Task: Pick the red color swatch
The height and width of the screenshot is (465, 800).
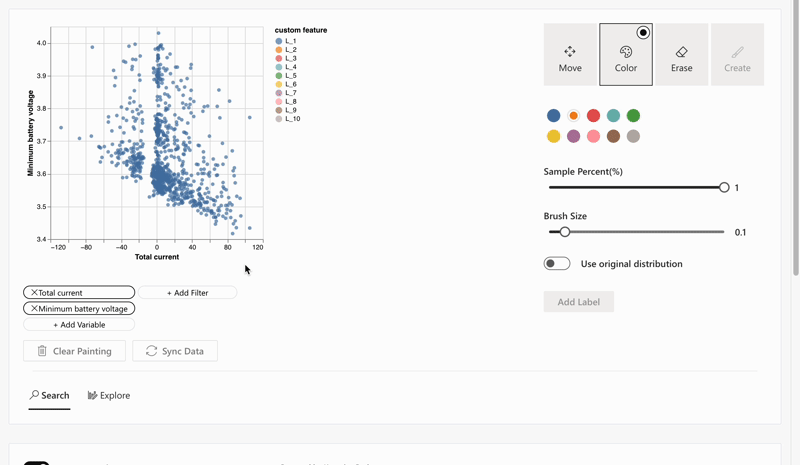Action: (x=593, y=116)
